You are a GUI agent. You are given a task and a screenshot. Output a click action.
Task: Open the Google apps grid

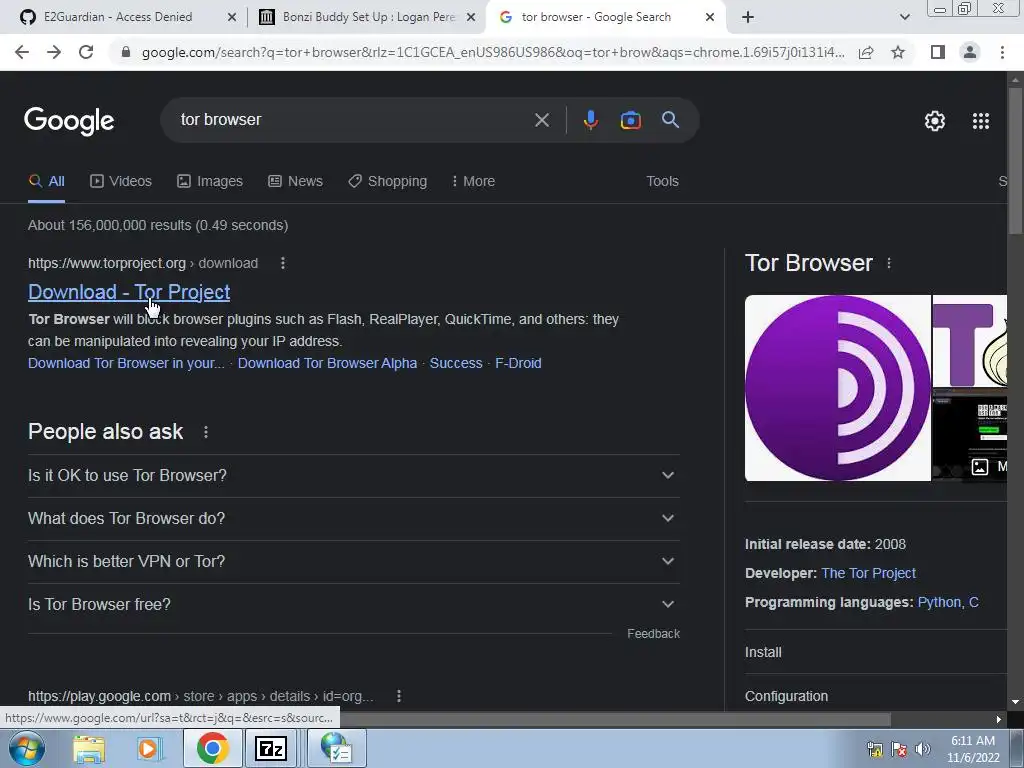[x=981, y=121]
